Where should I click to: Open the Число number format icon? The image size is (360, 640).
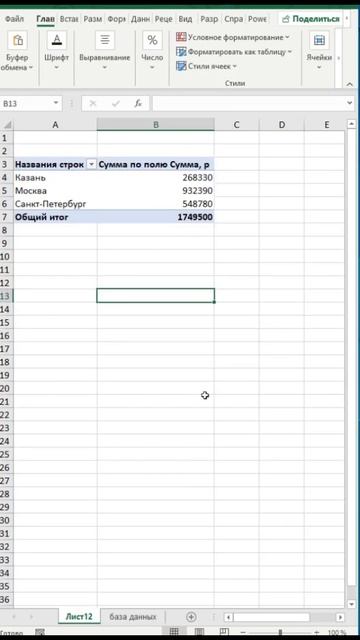click(152, 41)
